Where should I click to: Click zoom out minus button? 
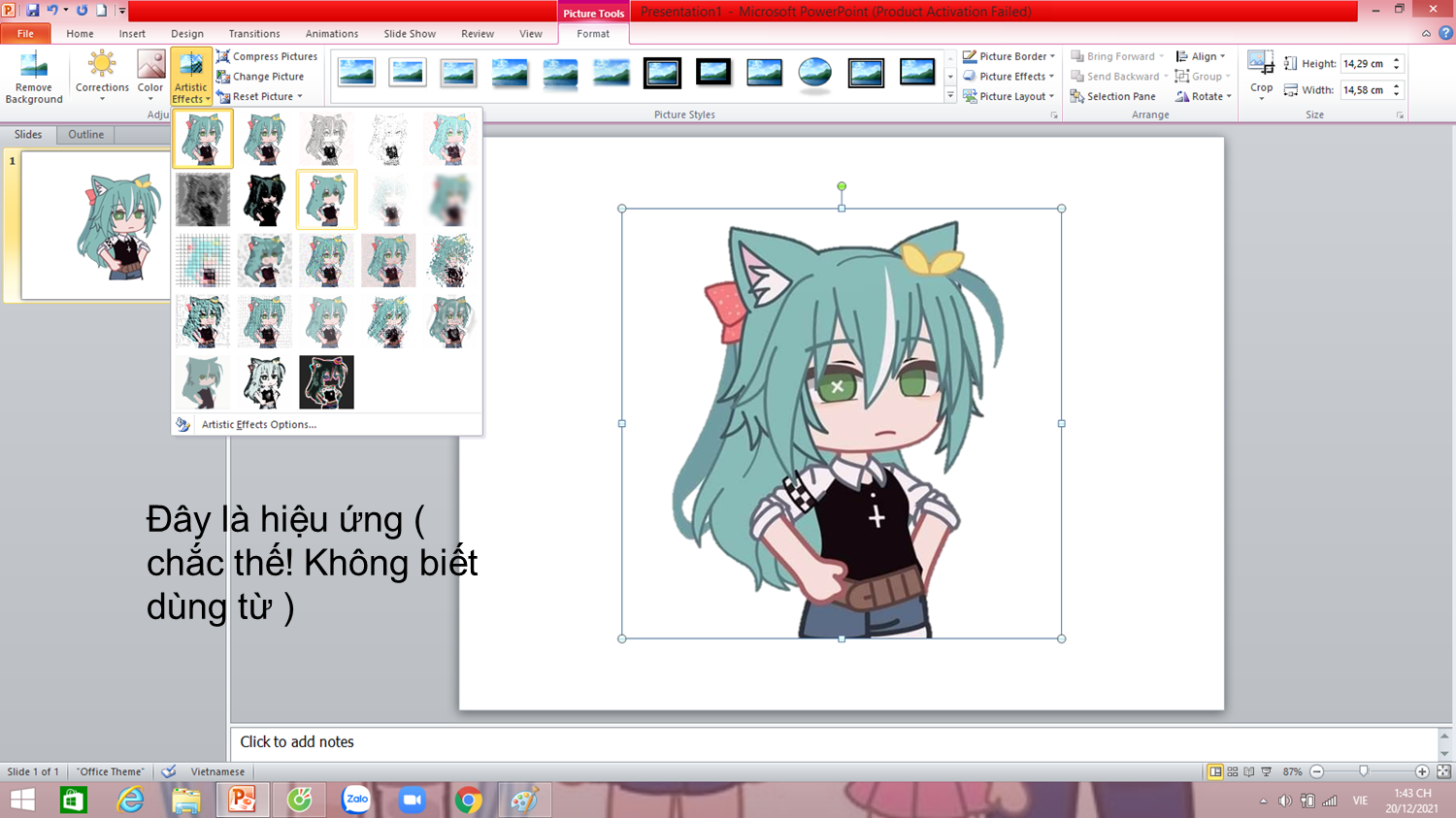coord(1317,771)
